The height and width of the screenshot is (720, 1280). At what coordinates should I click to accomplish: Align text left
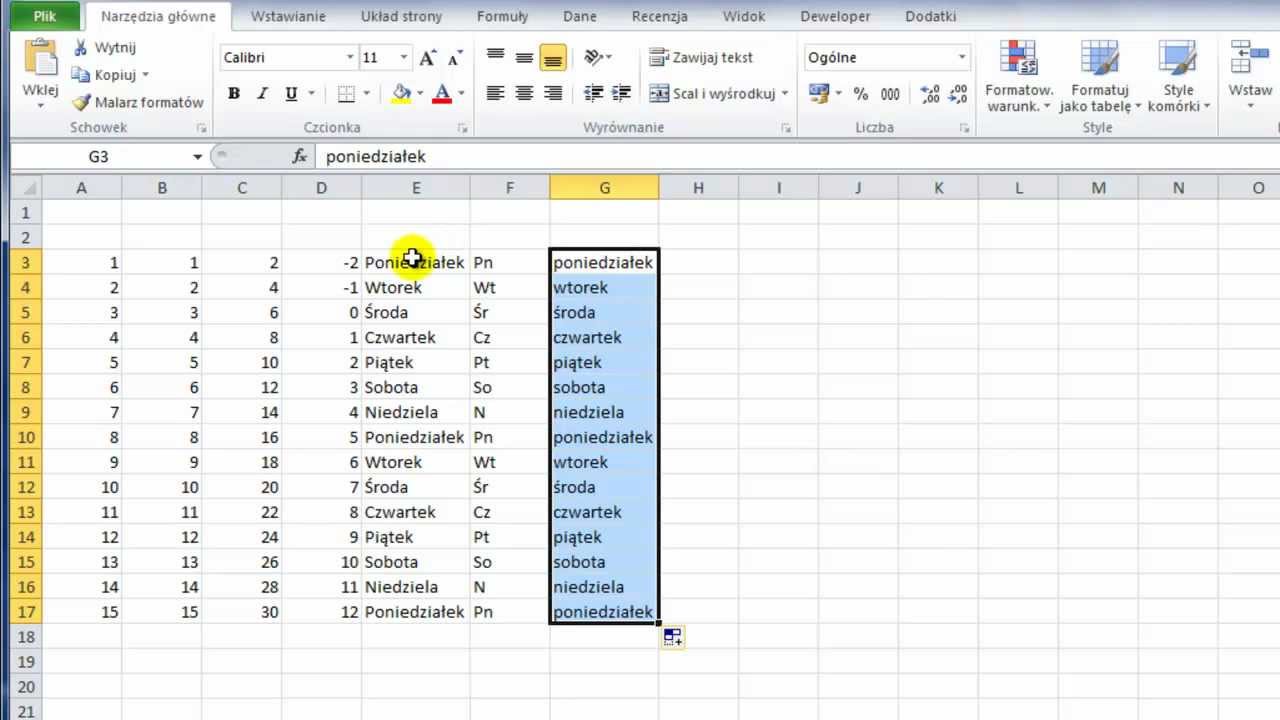pos(495,93)
